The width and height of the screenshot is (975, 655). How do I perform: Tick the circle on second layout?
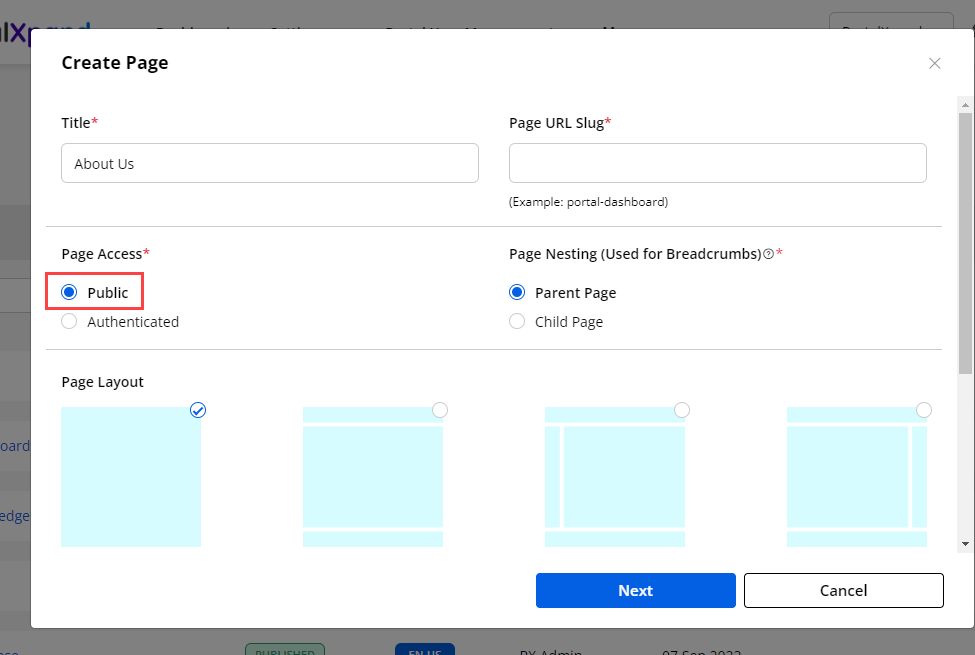pyautogui.click(x=440, y=410)
